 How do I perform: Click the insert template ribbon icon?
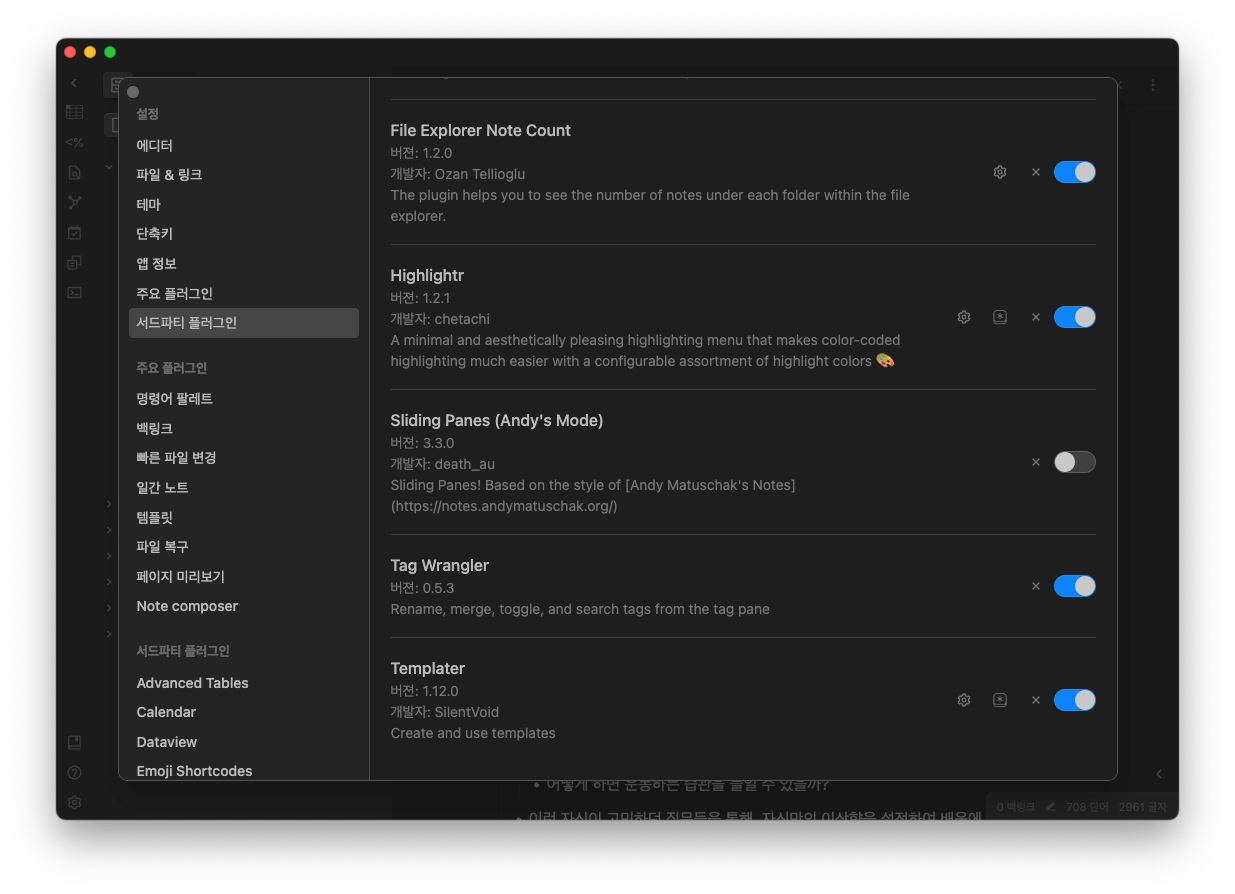point(74,262)
